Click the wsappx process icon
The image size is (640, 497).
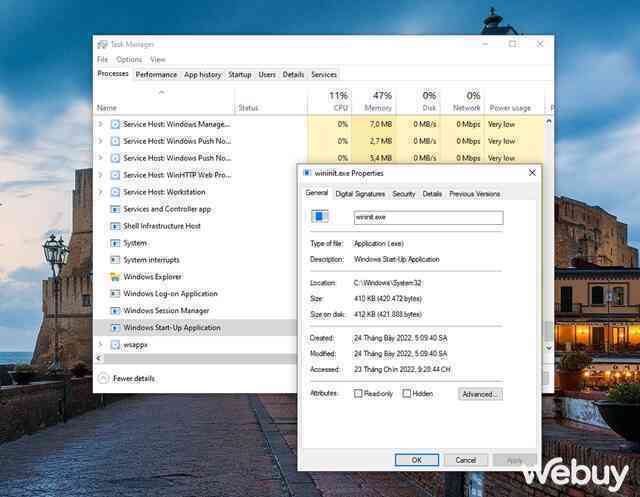[x=116, y=345]
